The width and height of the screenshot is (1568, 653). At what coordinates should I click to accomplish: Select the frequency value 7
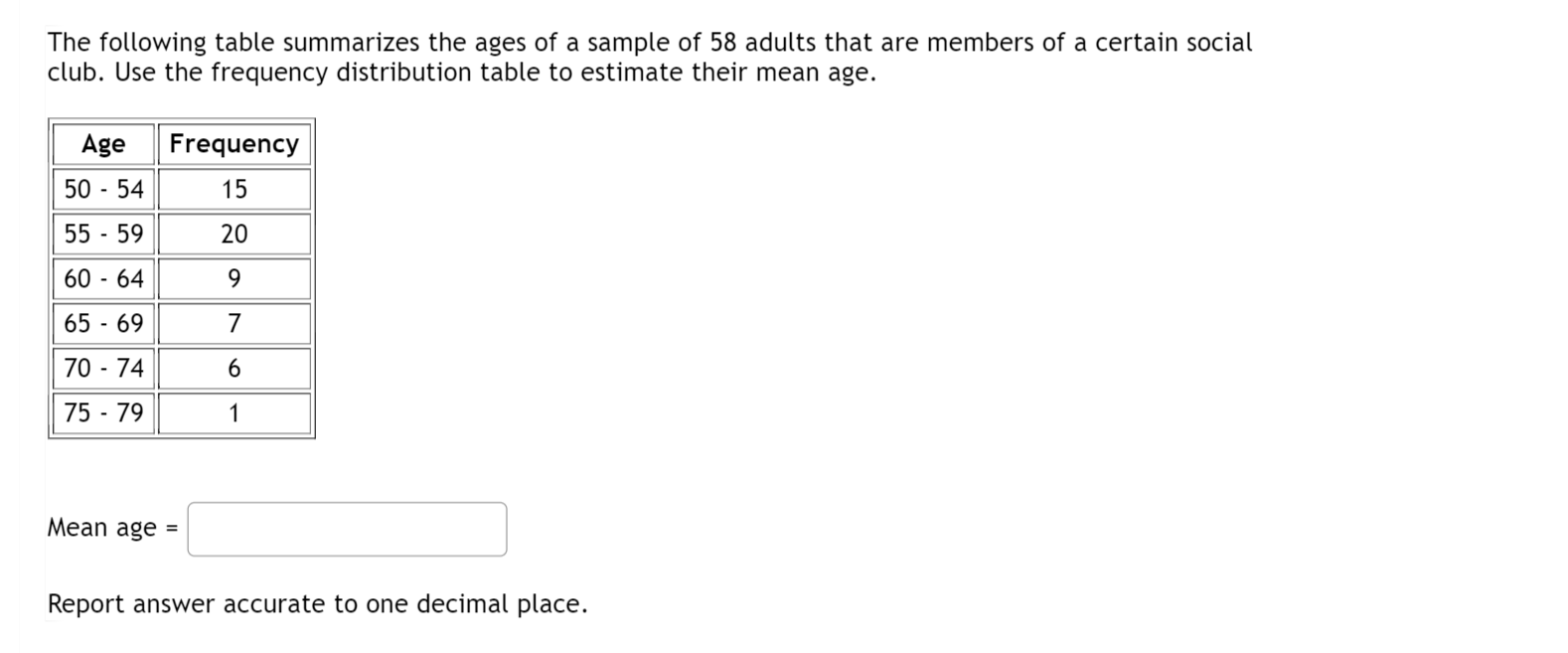[x=234, y=323]
